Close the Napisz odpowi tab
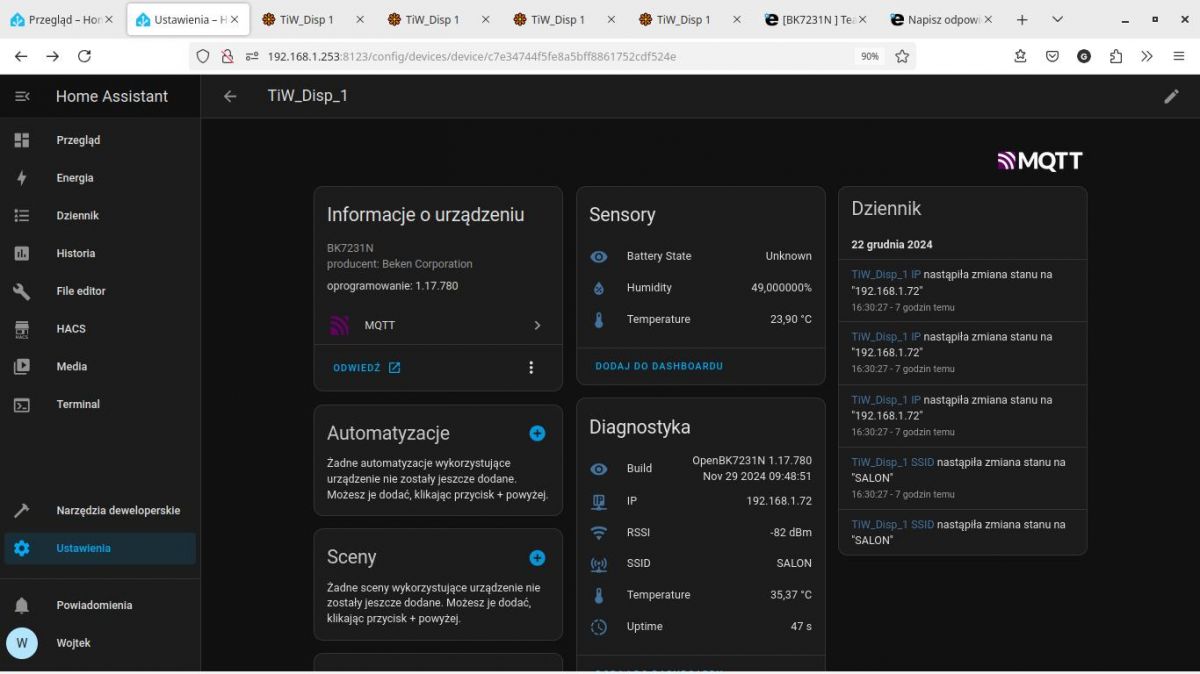This screenshot has height=674, width=1200. point(989,20)
